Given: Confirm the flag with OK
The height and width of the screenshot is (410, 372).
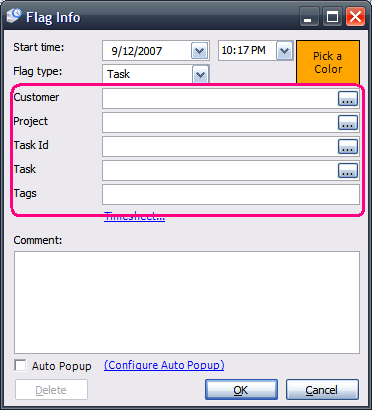Looking at the screenshot, I should pyautogui.click(x=241, y=390).
